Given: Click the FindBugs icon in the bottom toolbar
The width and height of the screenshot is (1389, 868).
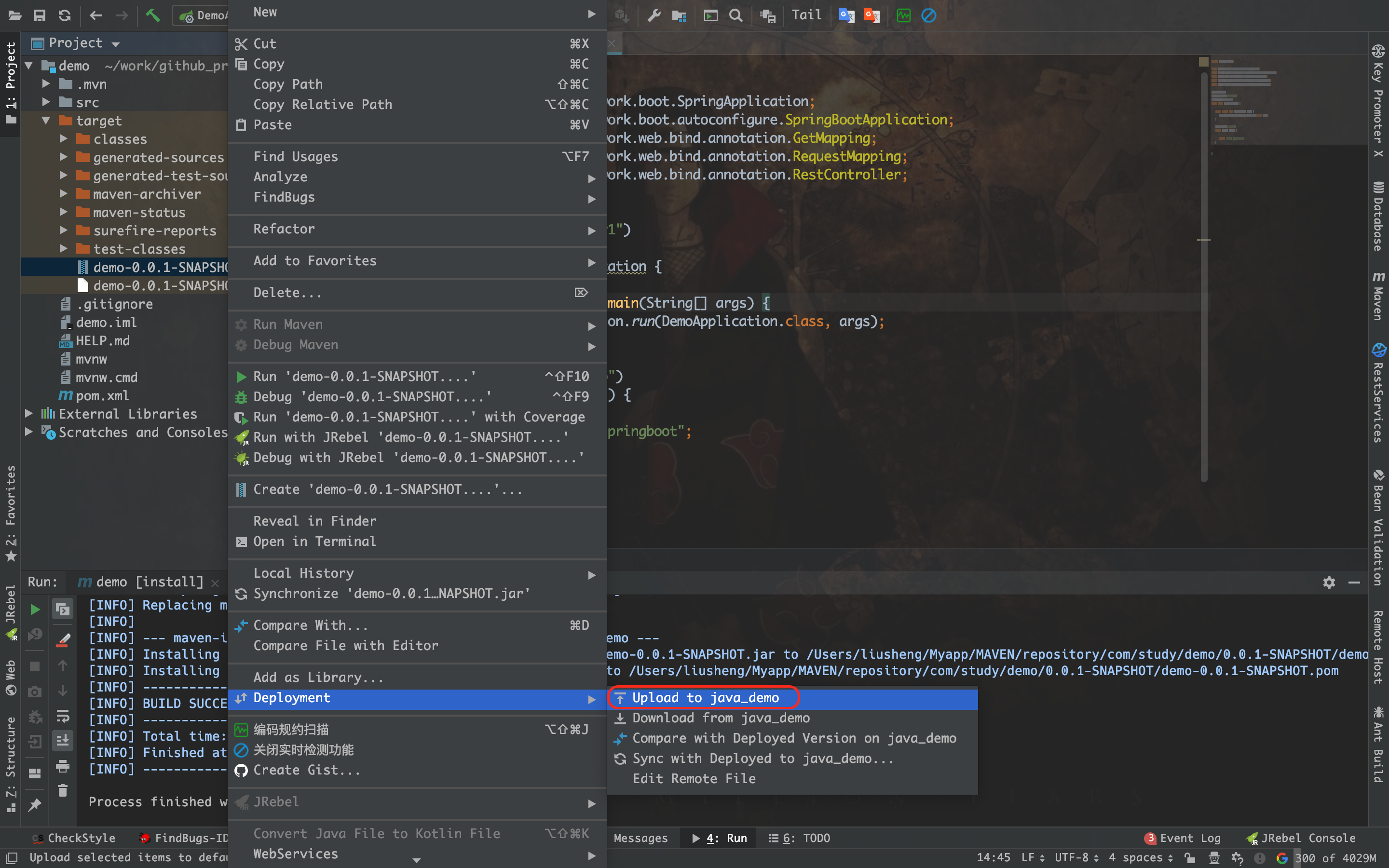Looking at the screenshot, I should 148,837.
